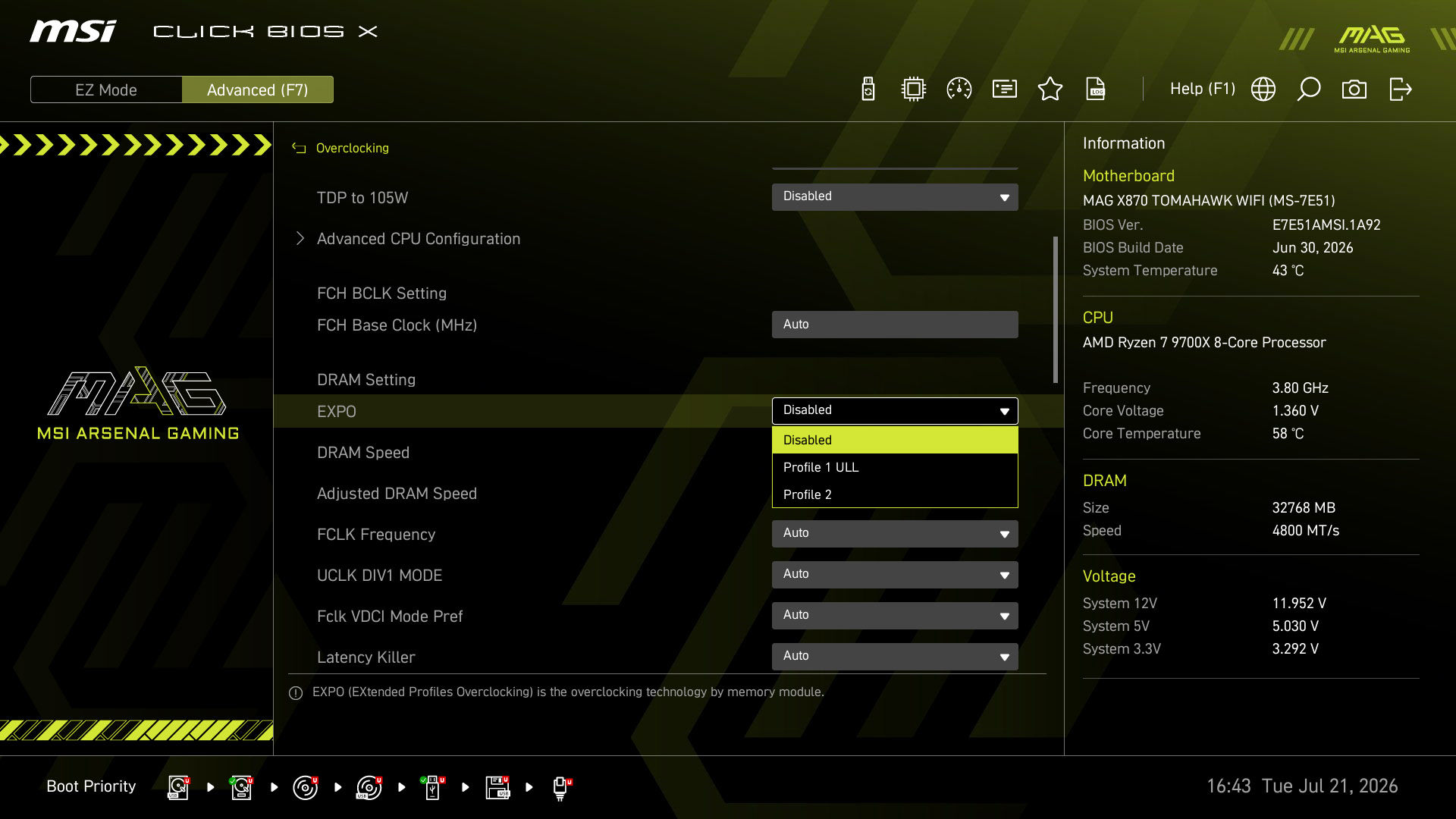Screen dimensions: 1456x819
Task: Select the EXPO setting row label
Action: point(337,412)
